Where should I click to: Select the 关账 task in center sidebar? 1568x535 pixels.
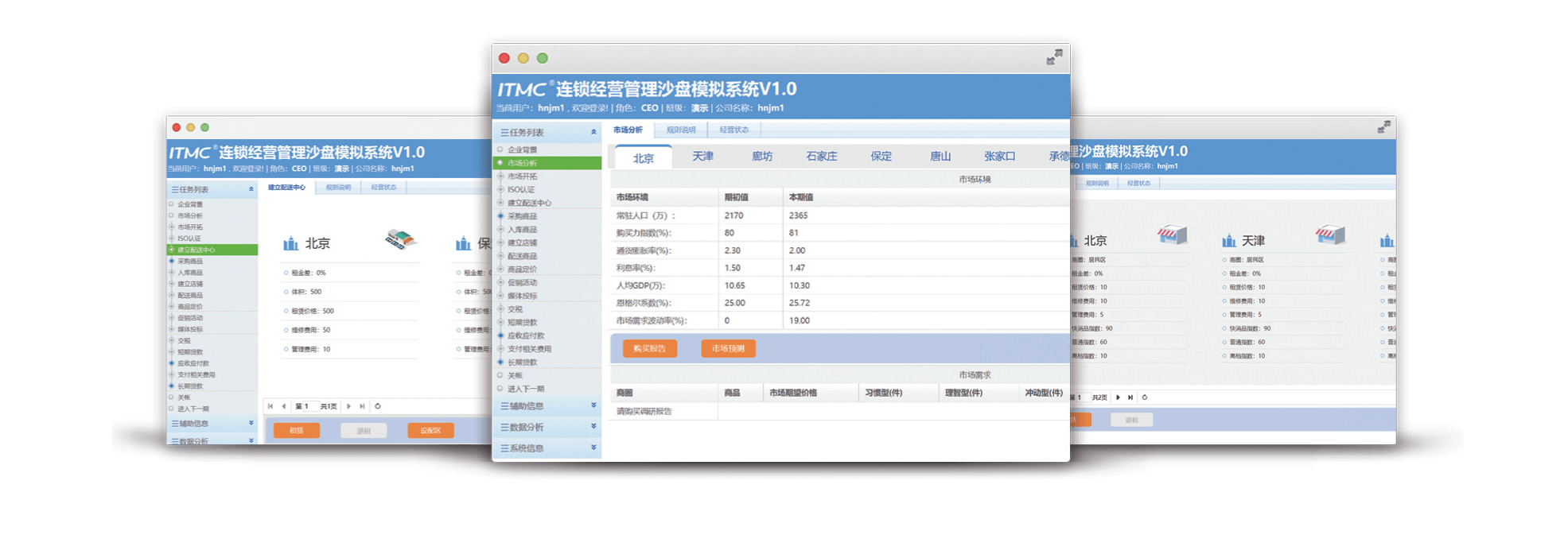click(516, 375)
